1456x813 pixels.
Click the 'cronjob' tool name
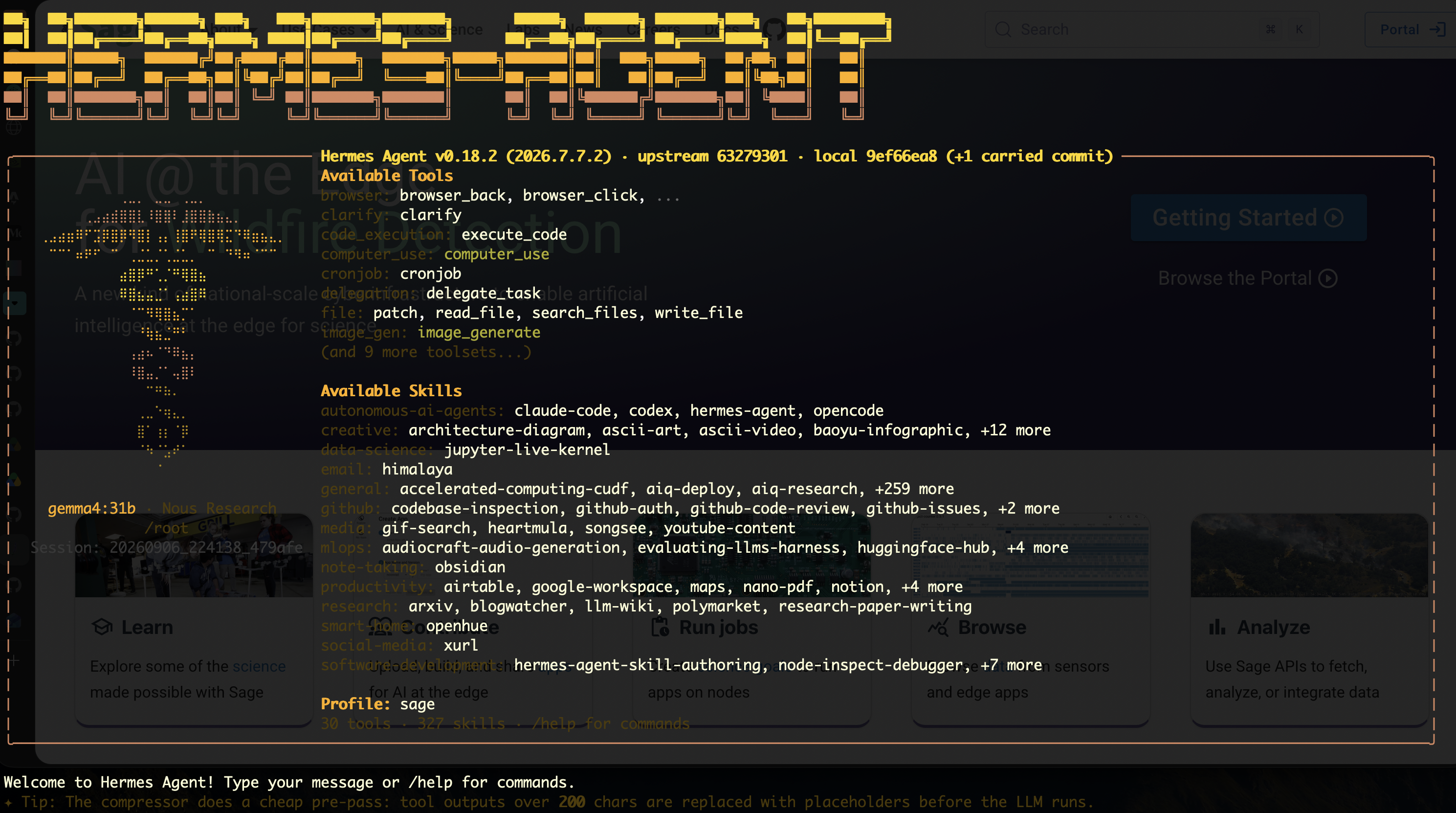[430, 273]
